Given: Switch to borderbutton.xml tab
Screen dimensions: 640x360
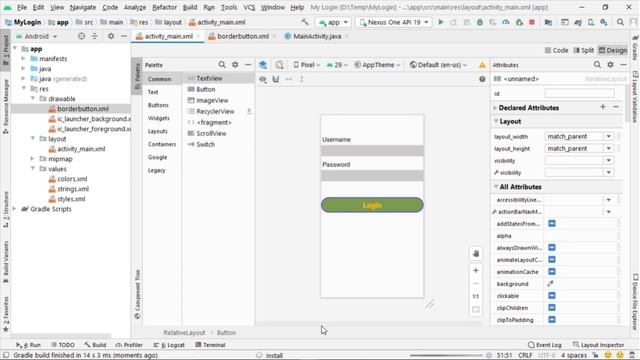Looking at the screenshot, I should [x=242, y=36].
